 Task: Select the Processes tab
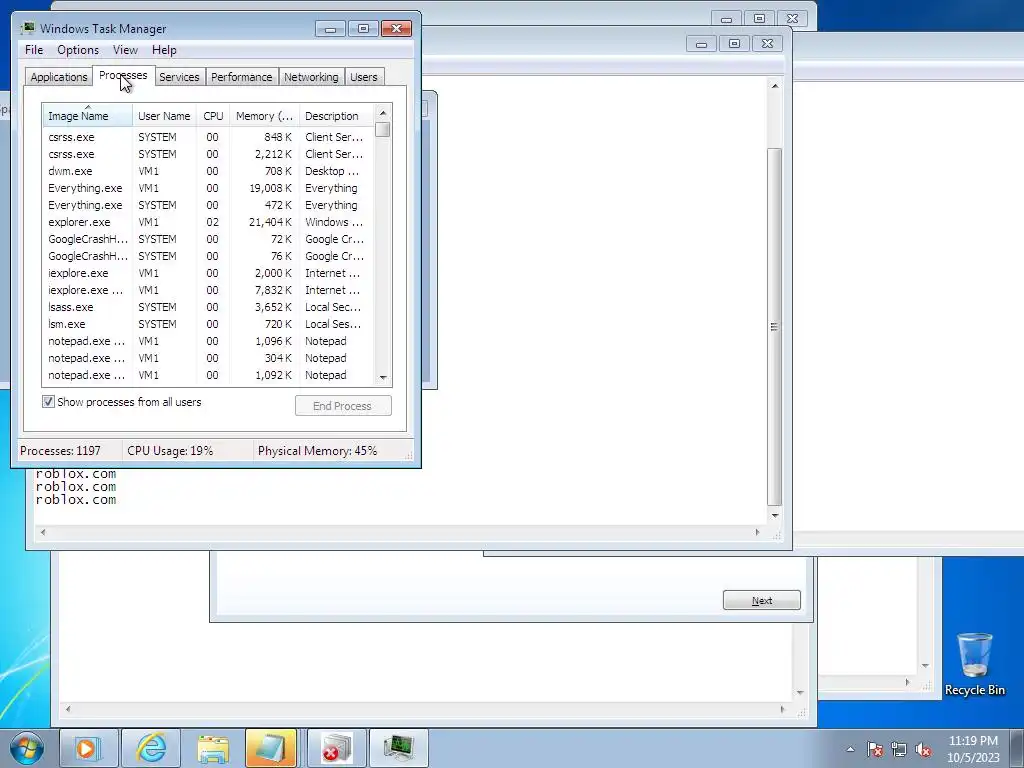[x=123, y=75]
